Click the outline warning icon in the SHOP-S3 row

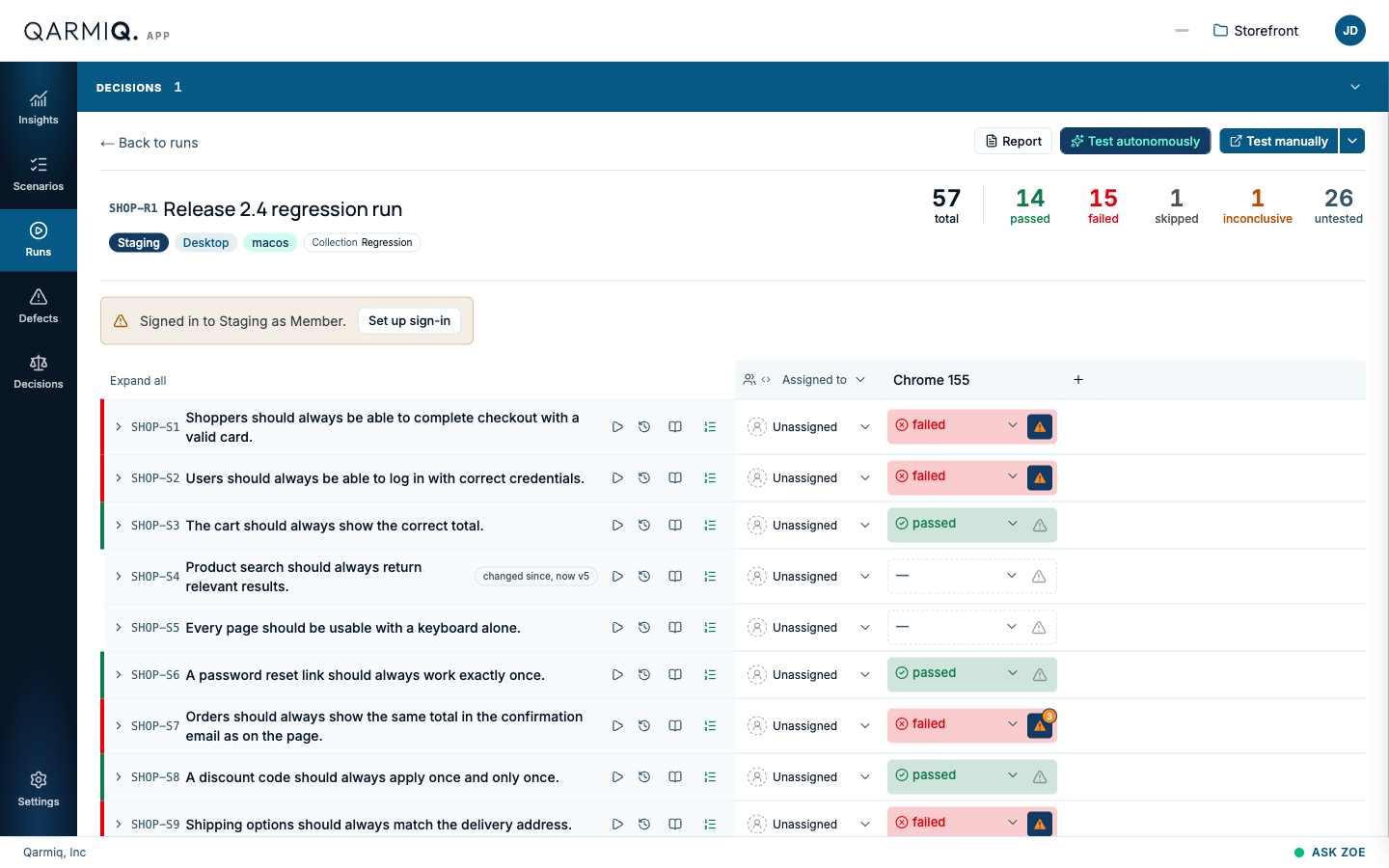(1040, 526)
